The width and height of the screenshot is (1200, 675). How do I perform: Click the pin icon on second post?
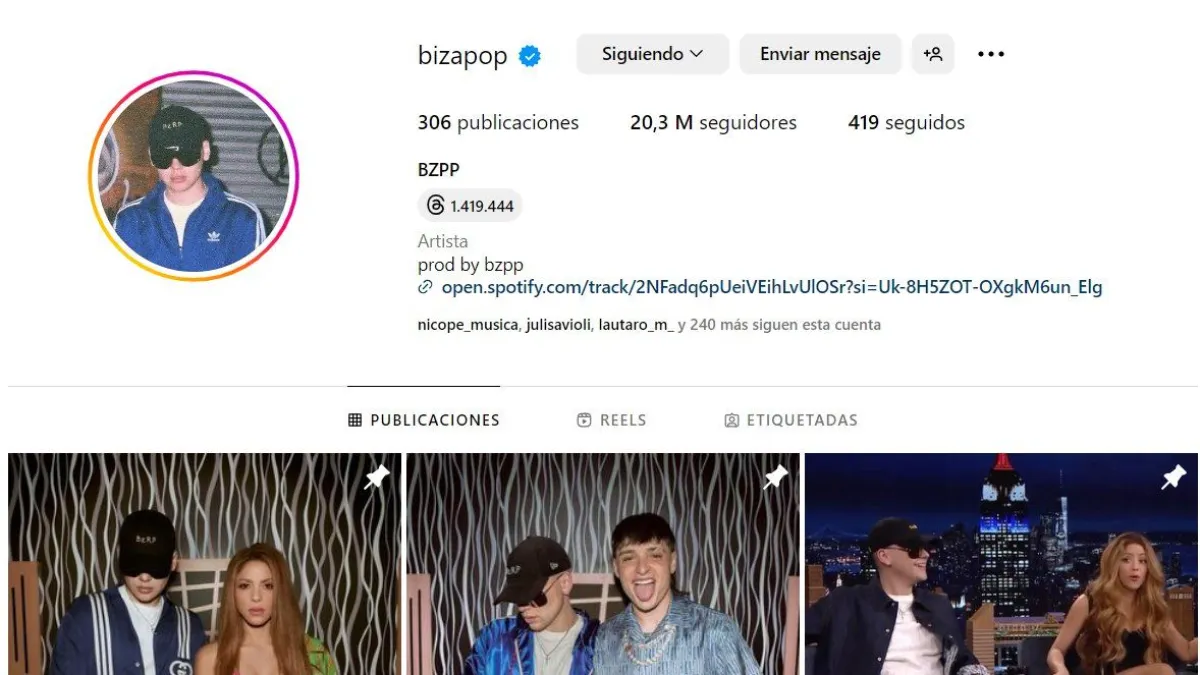coord(775,478)
